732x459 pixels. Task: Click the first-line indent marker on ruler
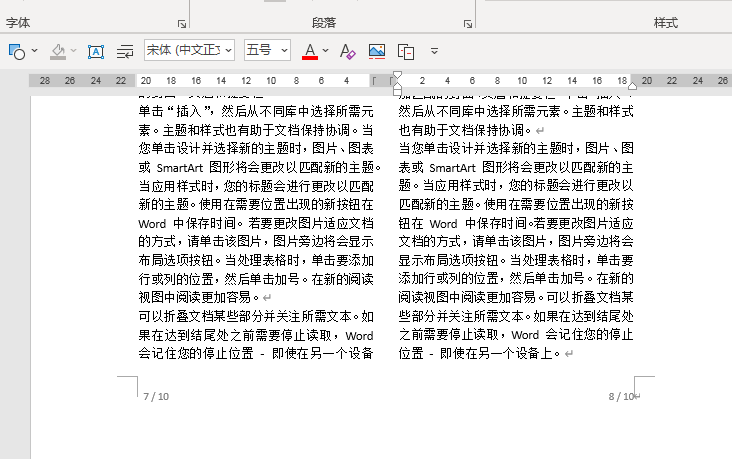click(397, 75)
